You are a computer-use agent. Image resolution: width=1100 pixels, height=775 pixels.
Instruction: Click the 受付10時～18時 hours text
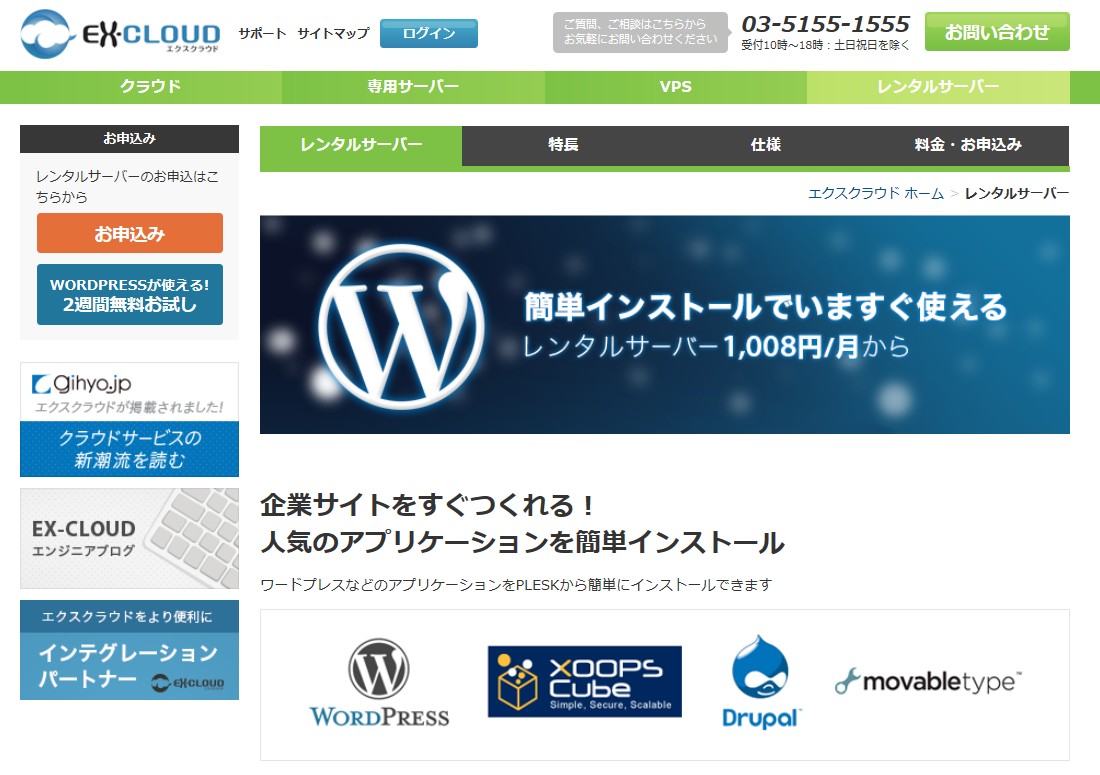pyautogui.click(x=826, y=45)
